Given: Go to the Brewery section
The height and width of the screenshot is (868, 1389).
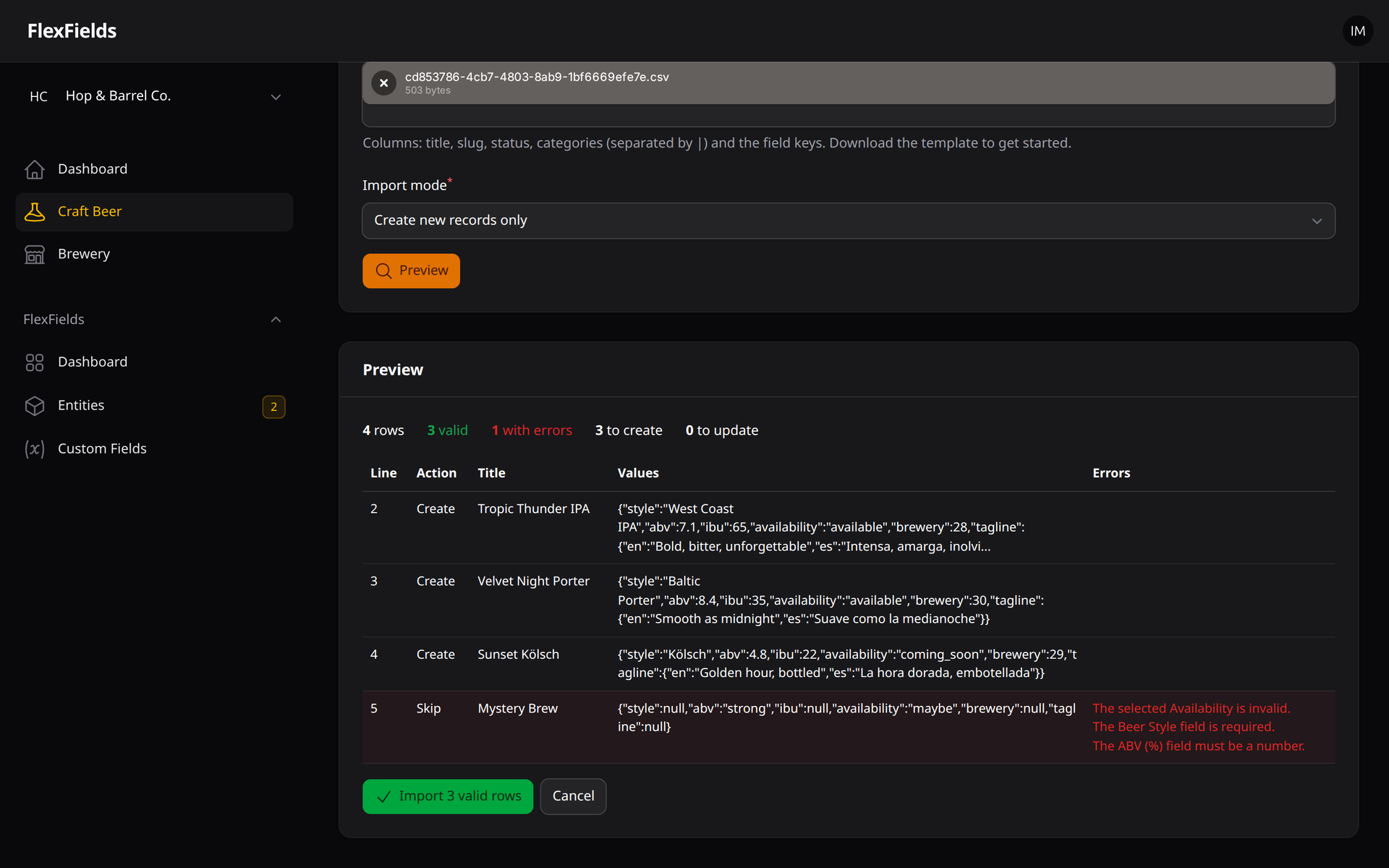Looking at the screenshot, I should [x=154, y=255].
